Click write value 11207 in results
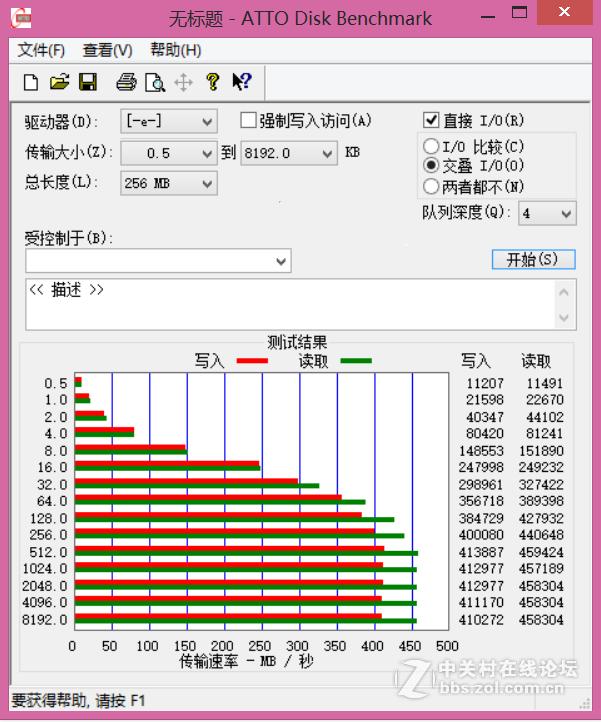 pos(485,383)
